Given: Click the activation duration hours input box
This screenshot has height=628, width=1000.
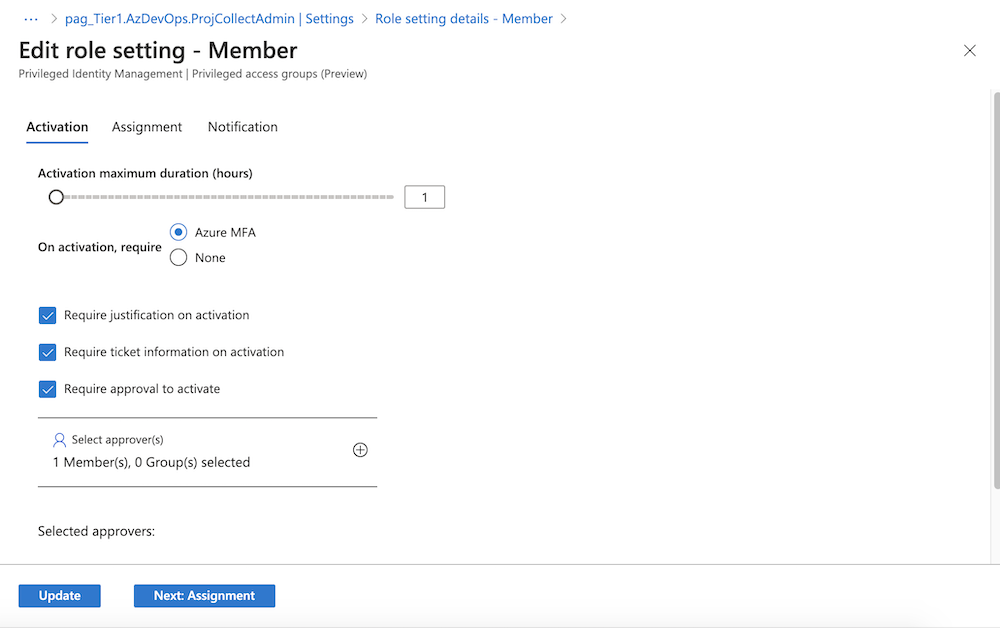Looking at the screenshot, I should (x=425, y=197).
